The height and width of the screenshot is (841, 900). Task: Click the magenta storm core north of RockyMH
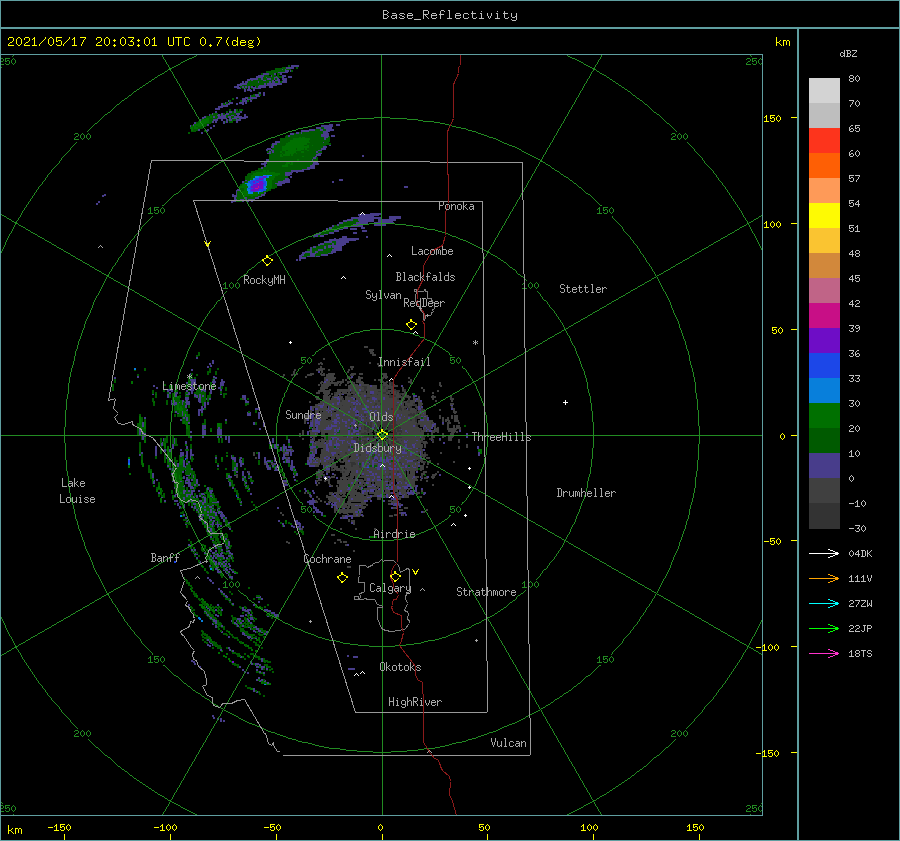coord(258,184)
